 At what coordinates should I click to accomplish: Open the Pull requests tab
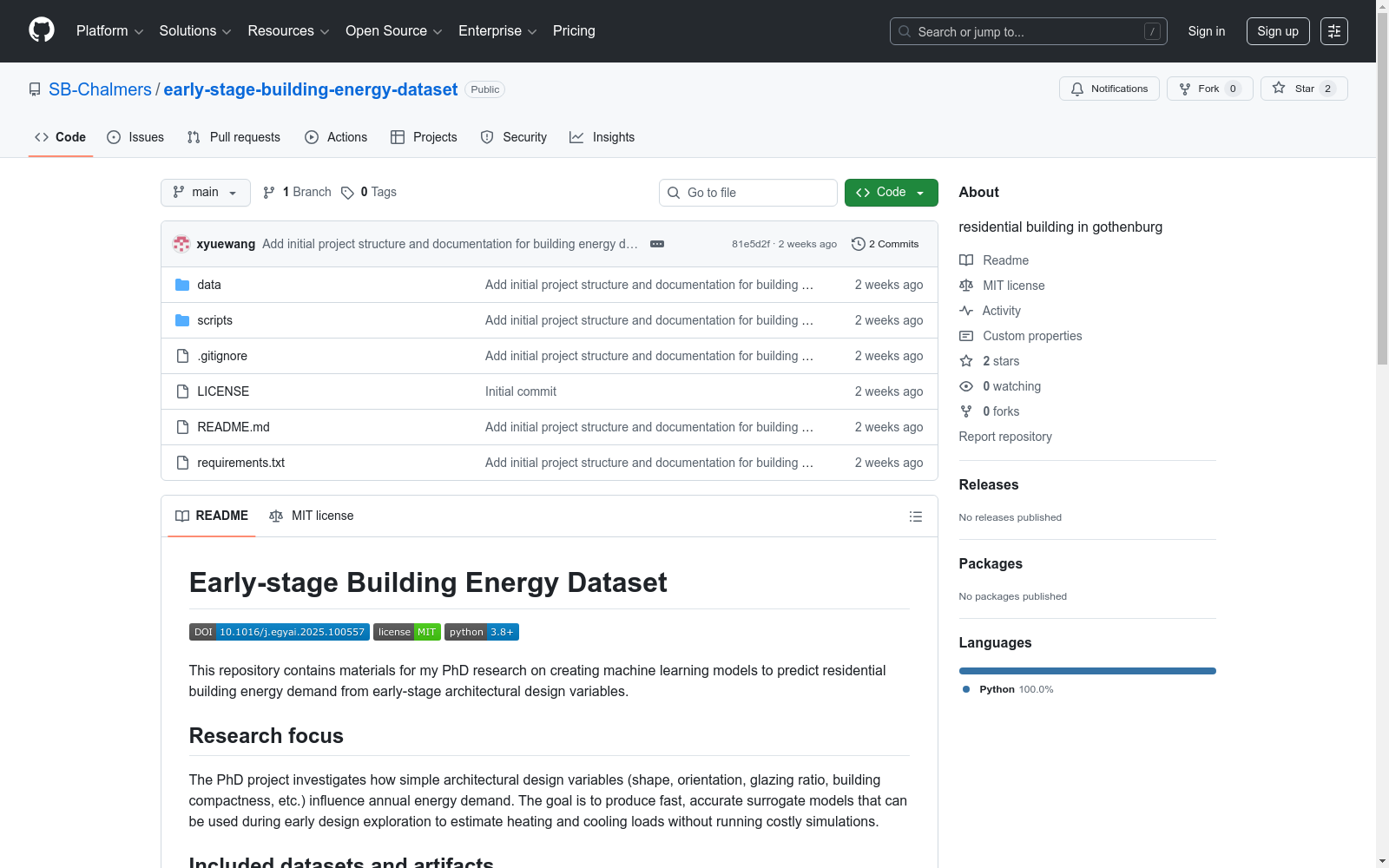tap(234, 137)
